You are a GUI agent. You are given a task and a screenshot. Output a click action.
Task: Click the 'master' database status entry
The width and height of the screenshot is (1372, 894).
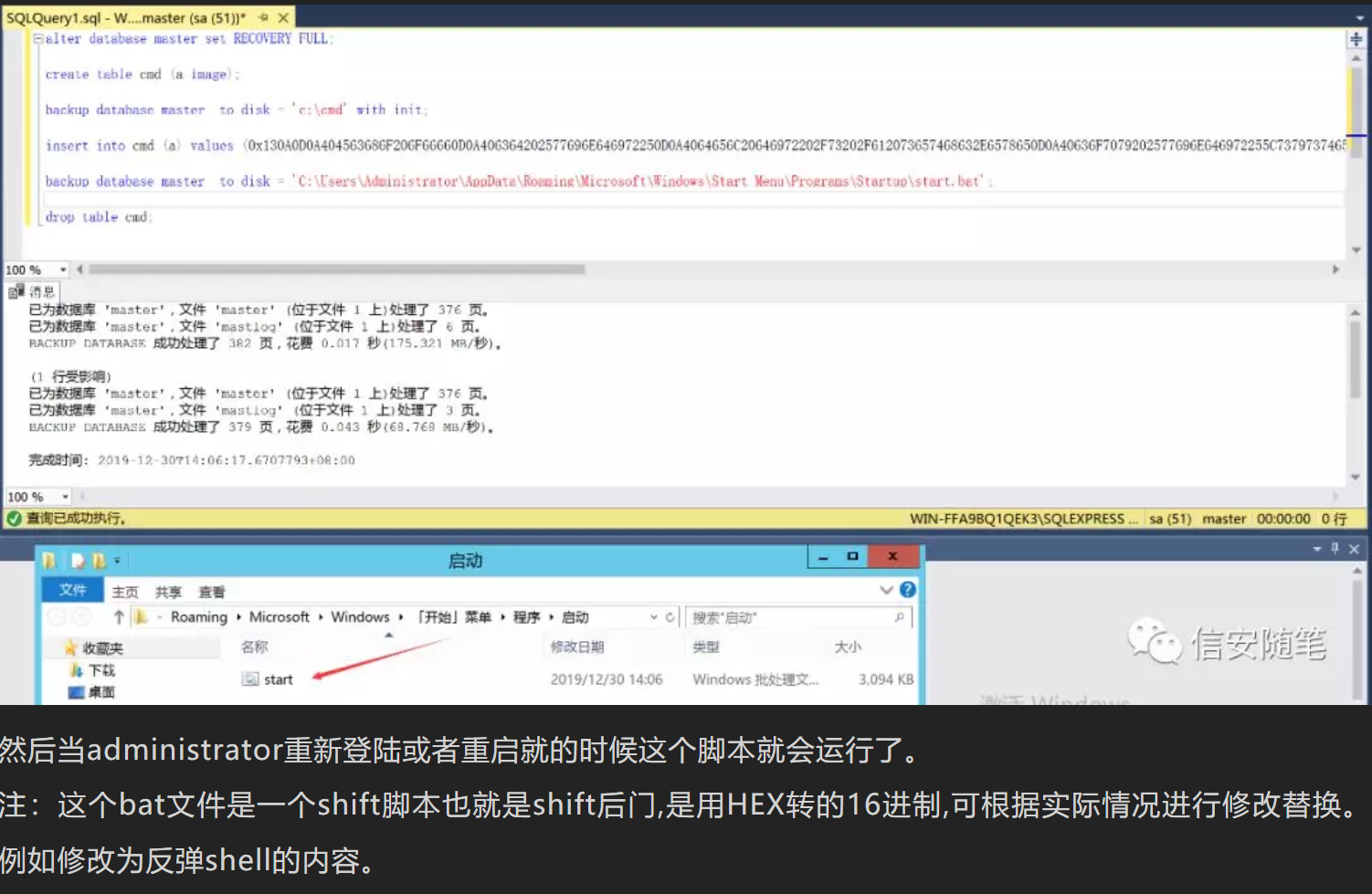pos(1224,519)
